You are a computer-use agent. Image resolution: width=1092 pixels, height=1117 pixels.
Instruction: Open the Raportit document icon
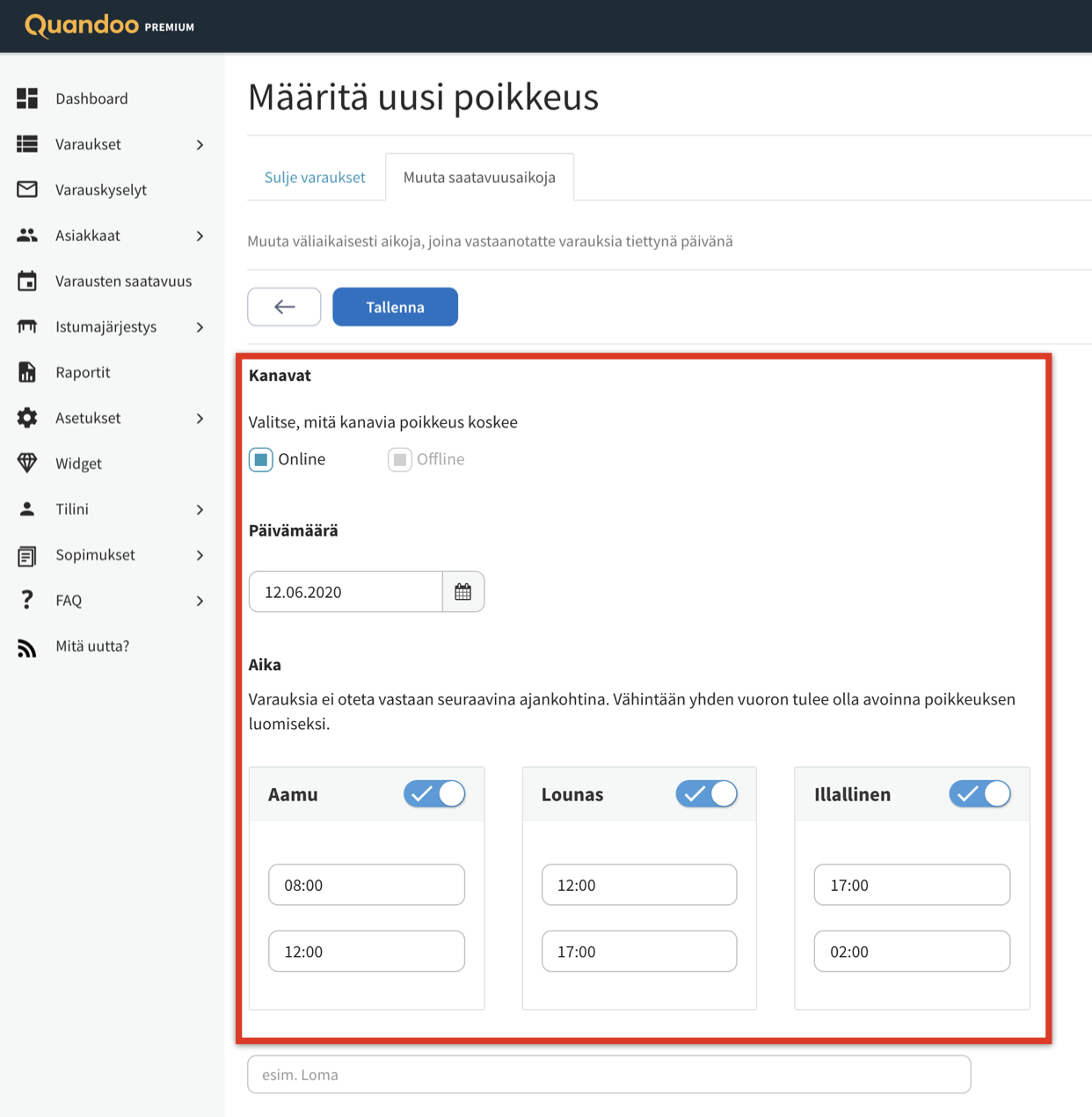(27, 372)
